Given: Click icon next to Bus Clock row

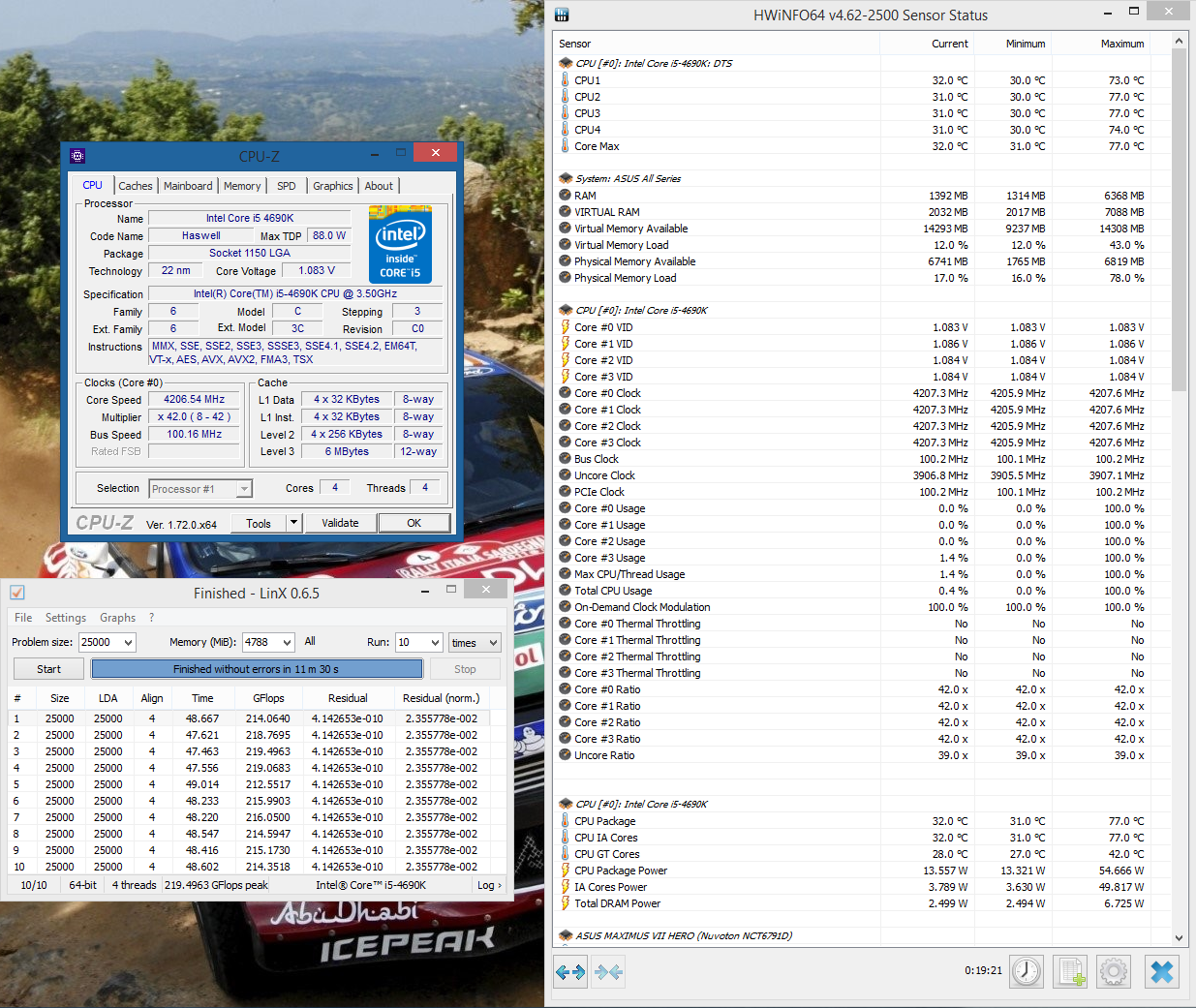Looking at the screenshot, I should [566, 459].
